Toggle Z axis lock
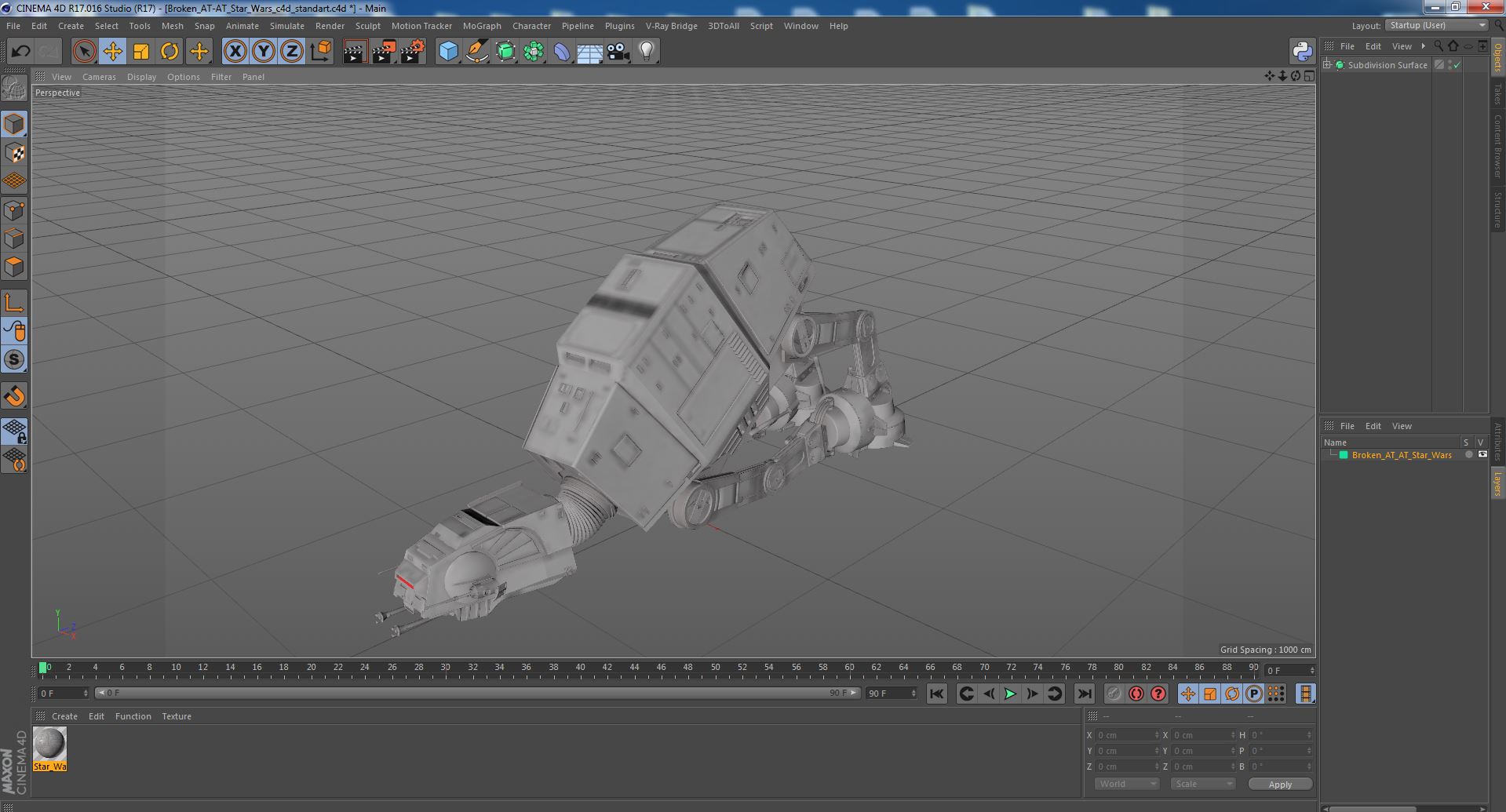 tap(292, 52)
